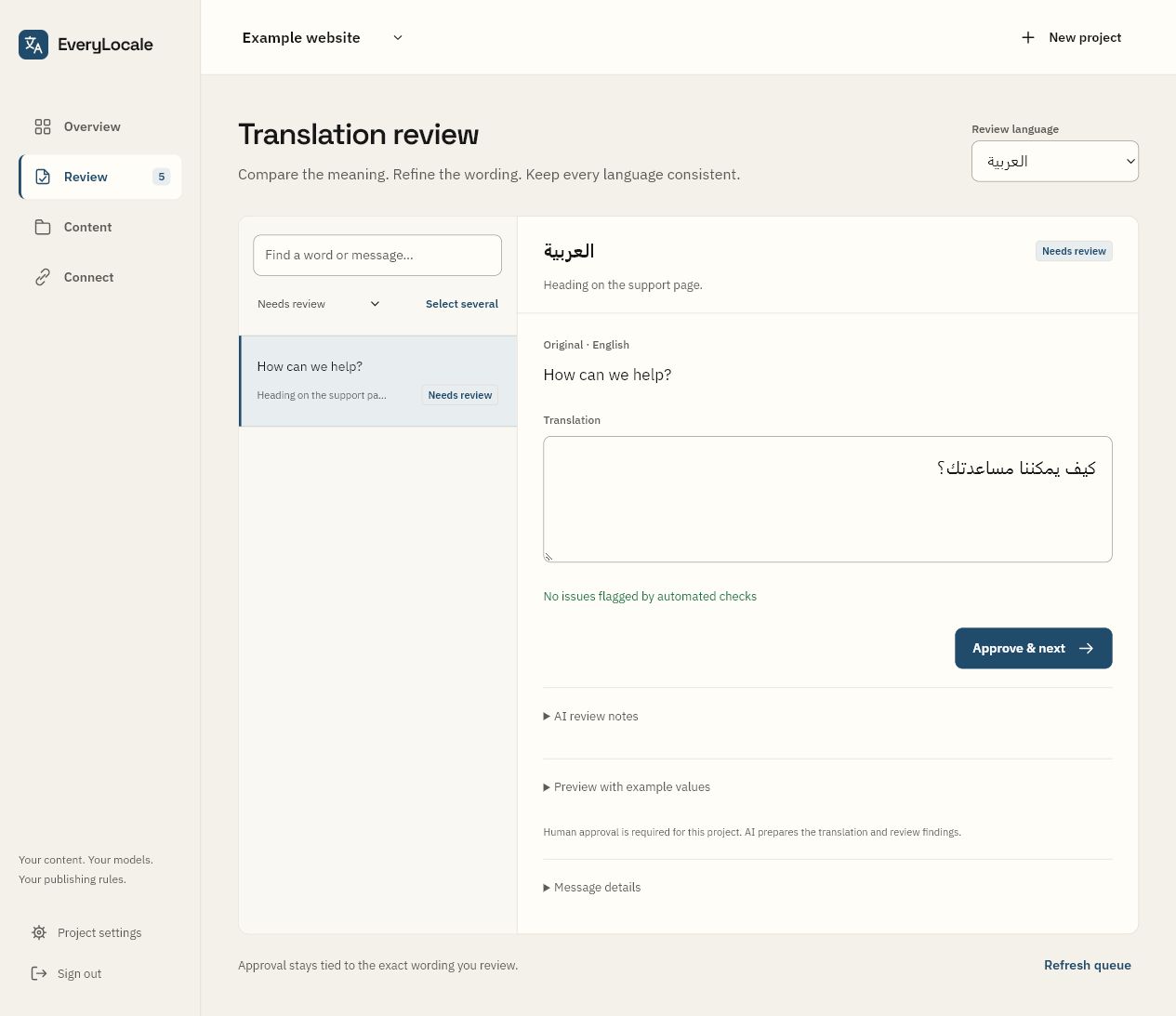
Task: Open Connect in the sidebar
Action: pyautogui.click(x=100, y=277)
